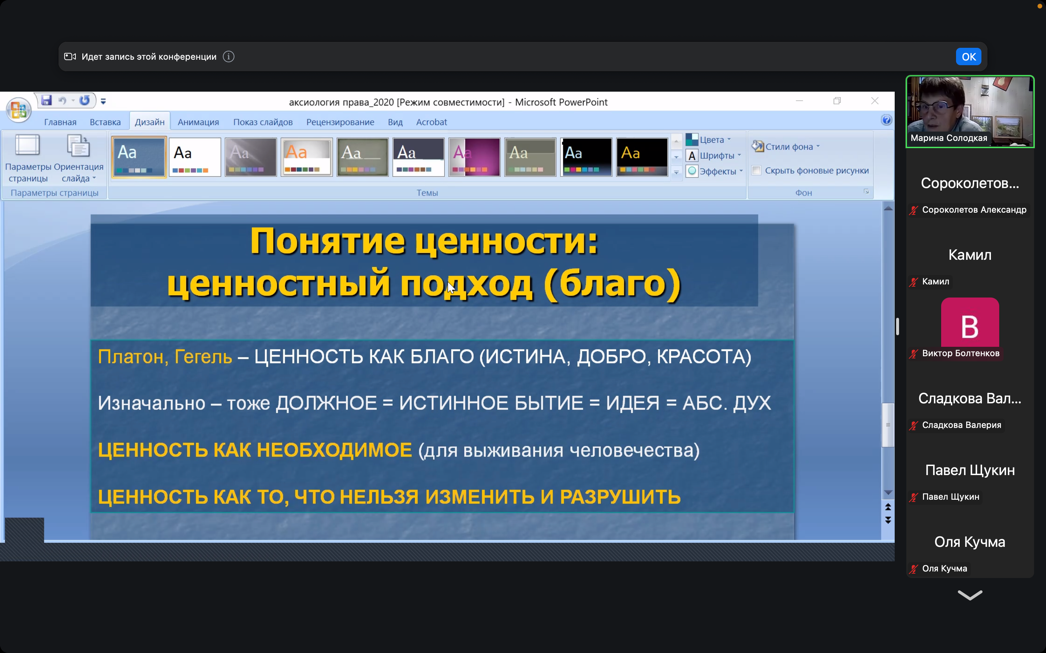The width and height of the screenshot is (1046, 653).
Task: Click the info icon beside recording notice
Action: coord(229,57)
